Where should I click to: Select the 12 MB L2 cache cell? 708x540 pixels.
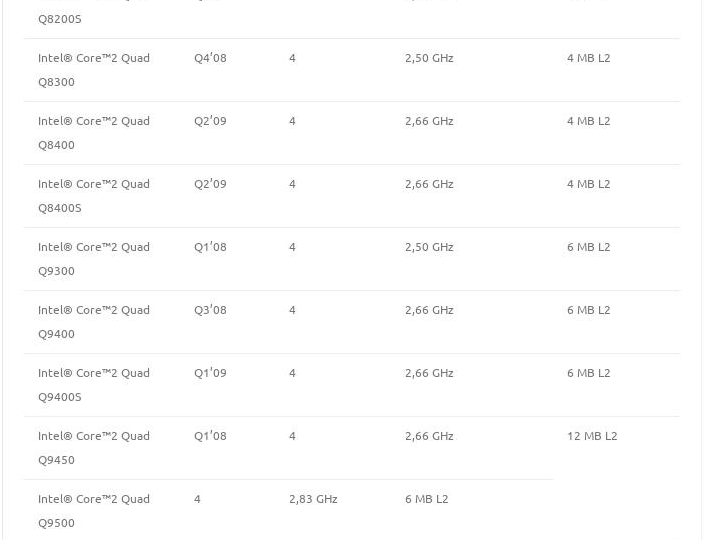(x=592, y=436)
